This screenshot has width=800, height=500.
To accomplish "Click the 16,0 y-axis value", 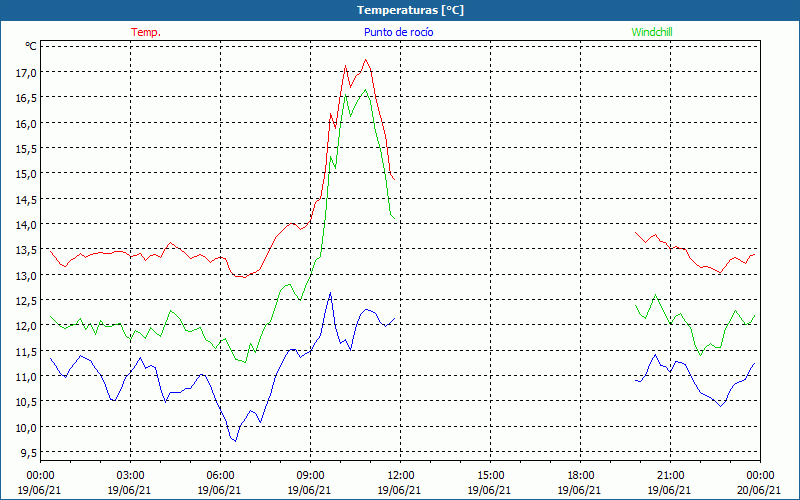I will point(26,123).
